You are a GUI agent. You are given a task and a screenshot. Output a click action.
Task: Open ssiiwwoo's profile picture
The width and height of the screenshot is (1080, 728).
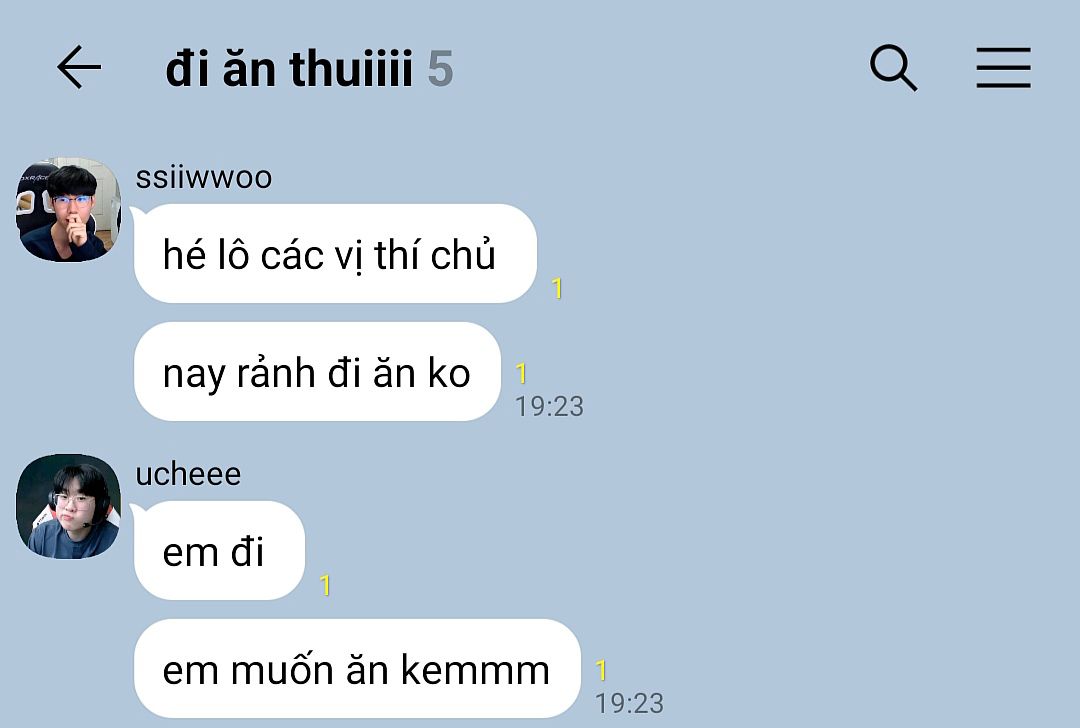pos(68,209)
